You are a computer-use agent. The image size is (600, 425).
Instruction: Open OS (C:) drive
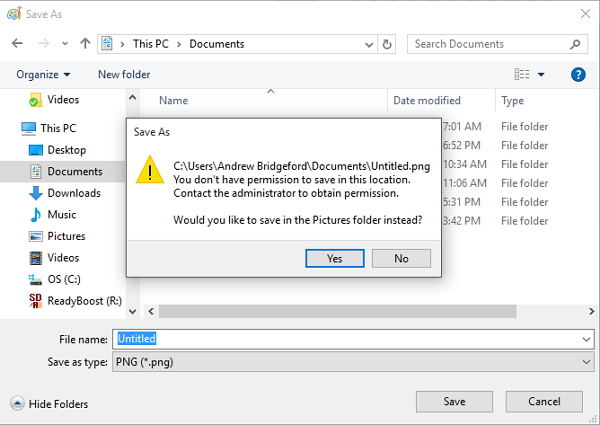click(54, 279)
